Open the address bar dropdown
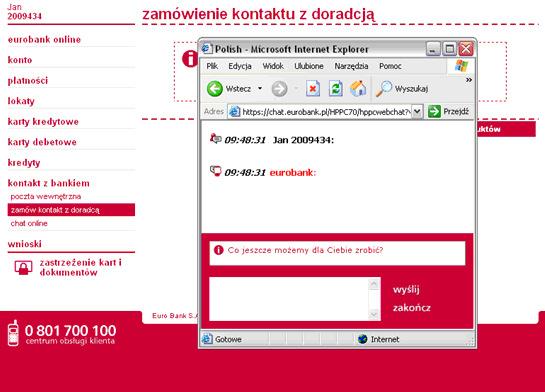545x392 pixels. click(417, 112)
